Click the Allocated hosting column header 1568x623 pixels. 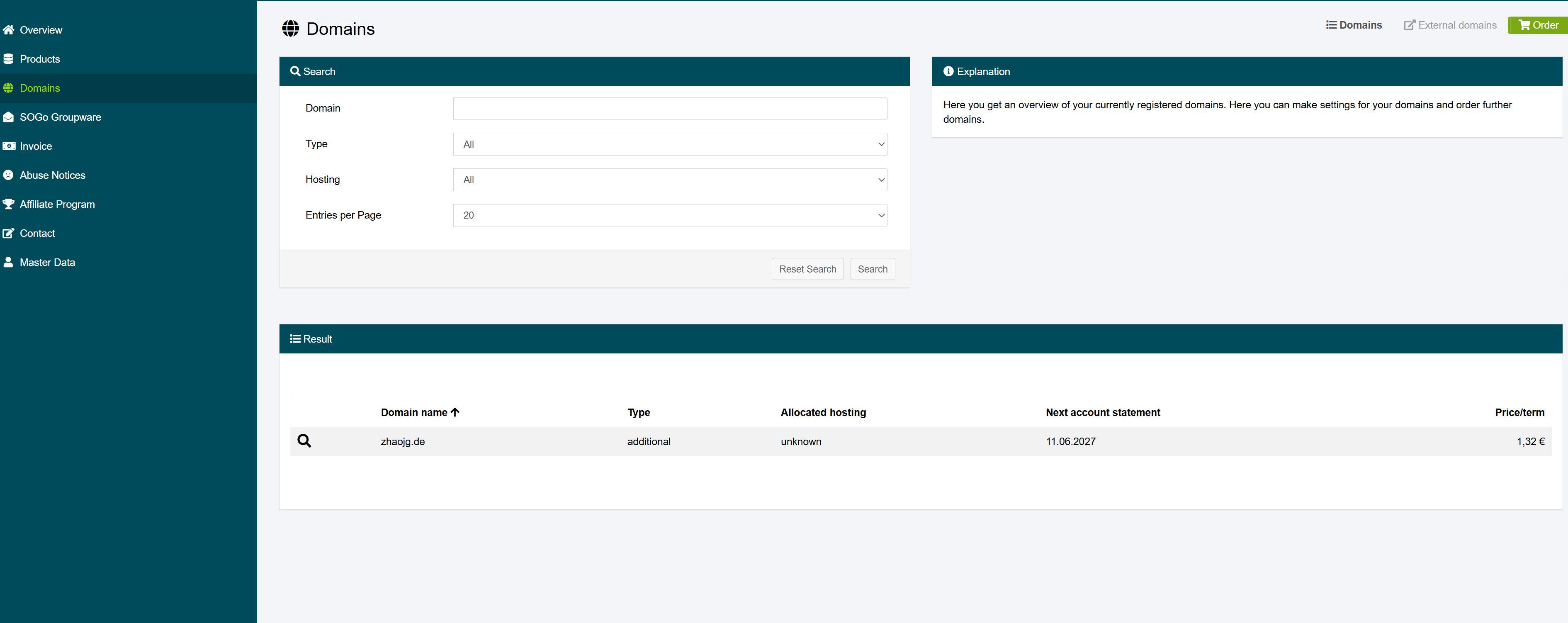(x=823, y=412)
